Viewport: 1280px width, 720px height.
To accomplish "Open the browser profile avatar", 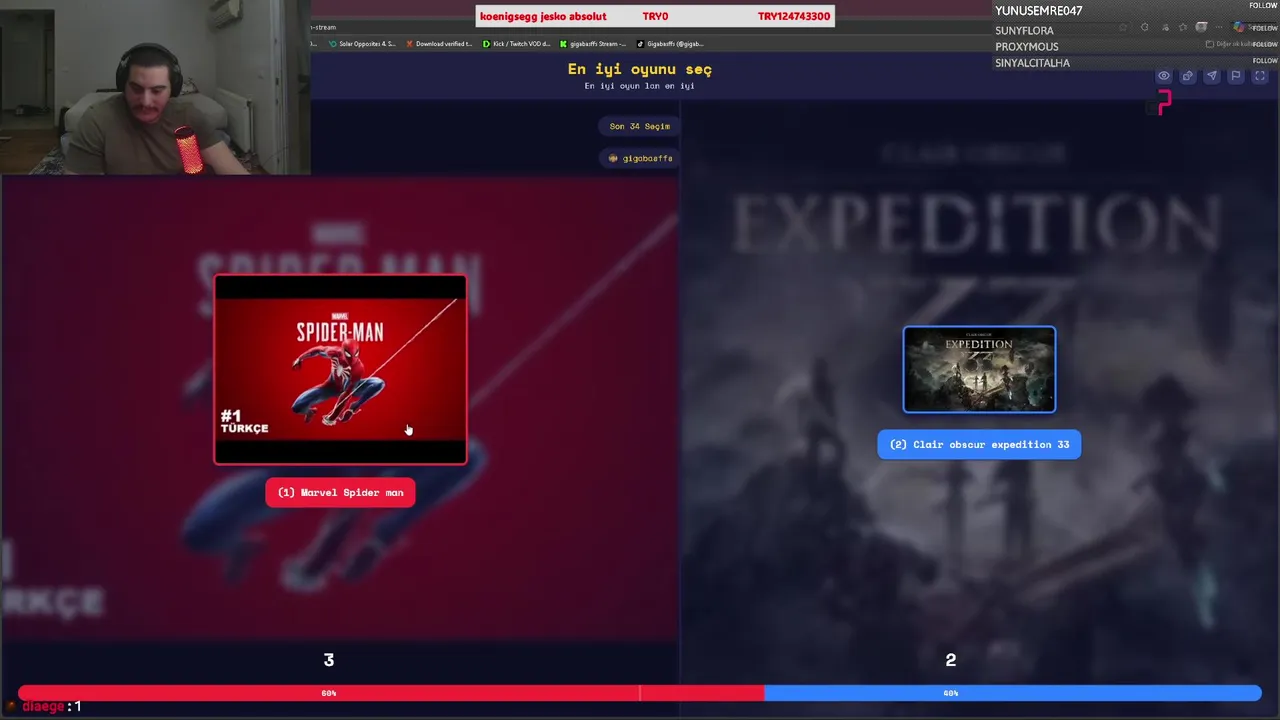I will 1201,27.
